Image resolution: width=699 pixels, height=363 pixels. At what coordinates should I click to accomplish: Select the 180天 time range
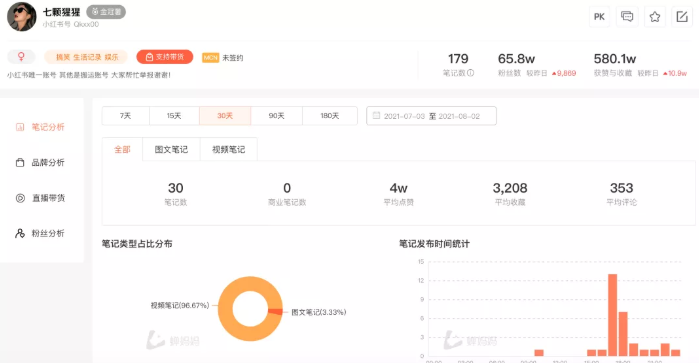(x=330, y=116)
